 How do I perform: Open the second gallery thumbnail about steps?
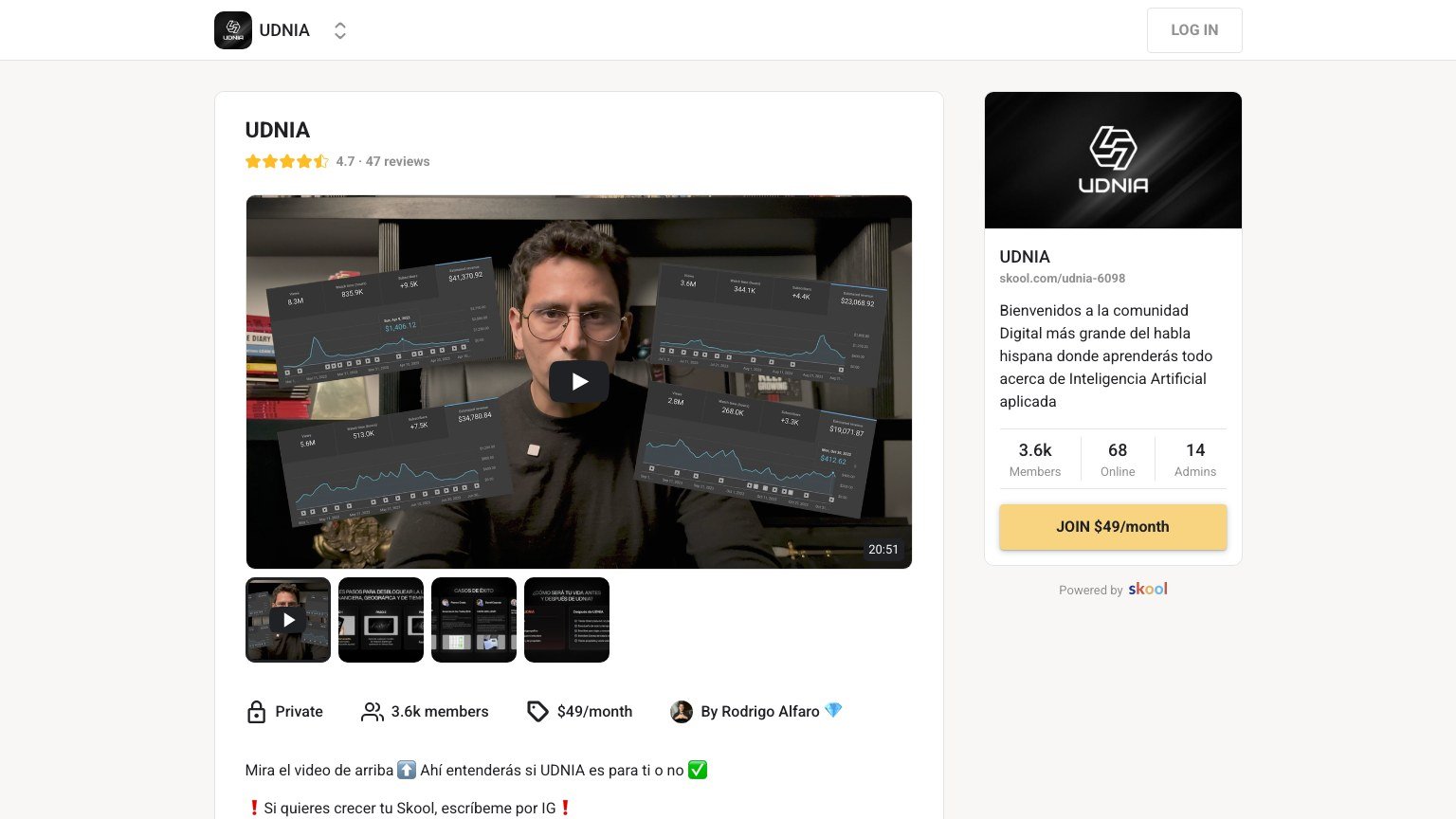[381, 620]
